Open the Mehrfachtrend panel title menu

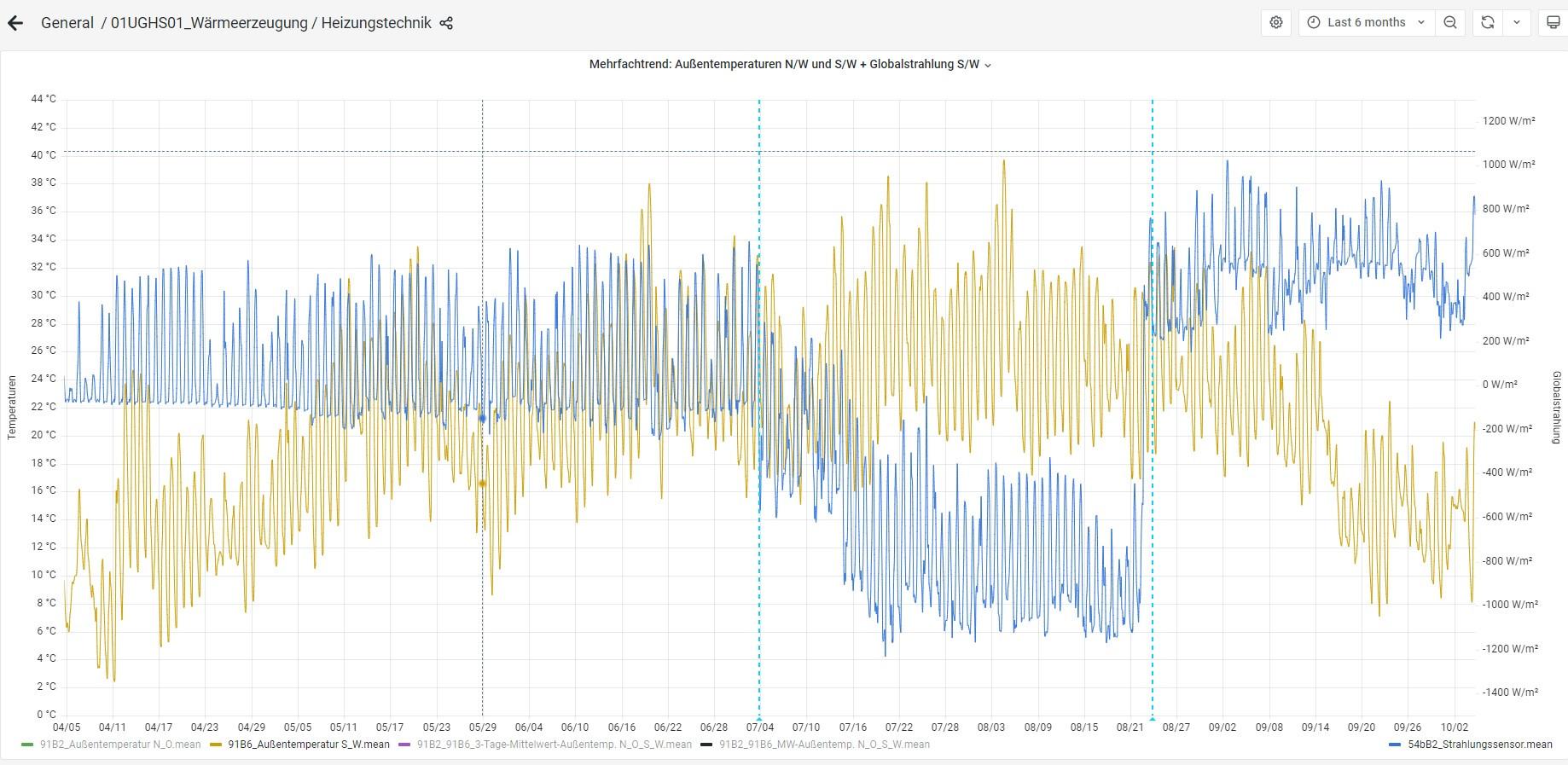point(790,64)
